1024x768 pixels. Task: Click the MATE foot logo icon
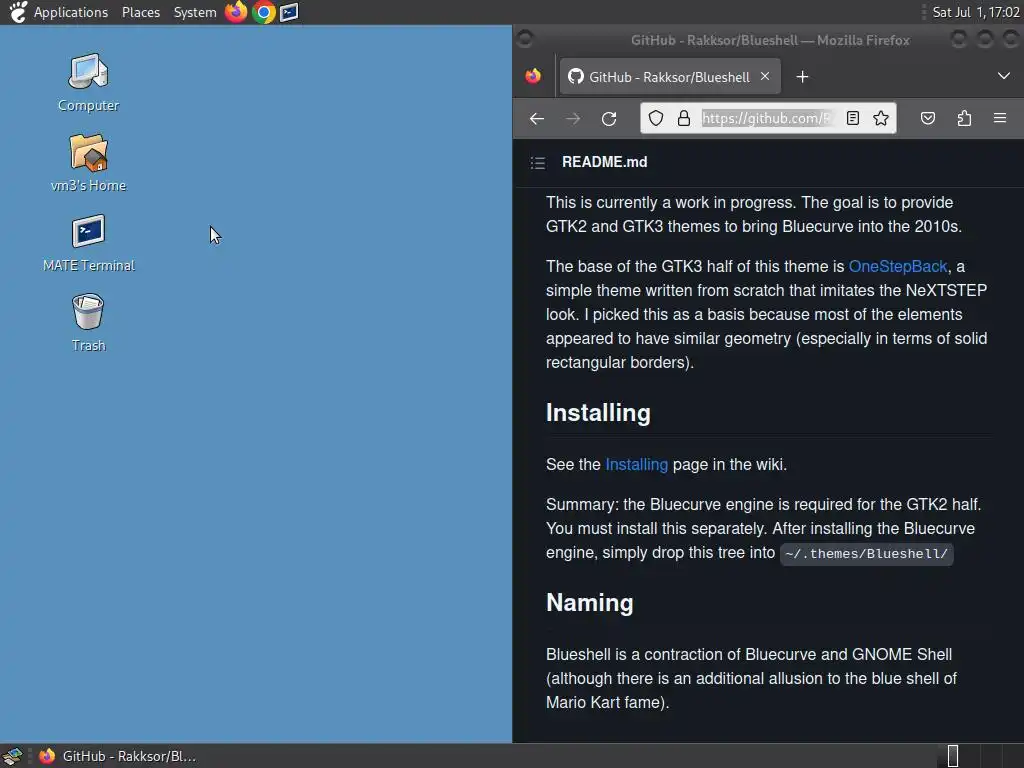(18, 12)
